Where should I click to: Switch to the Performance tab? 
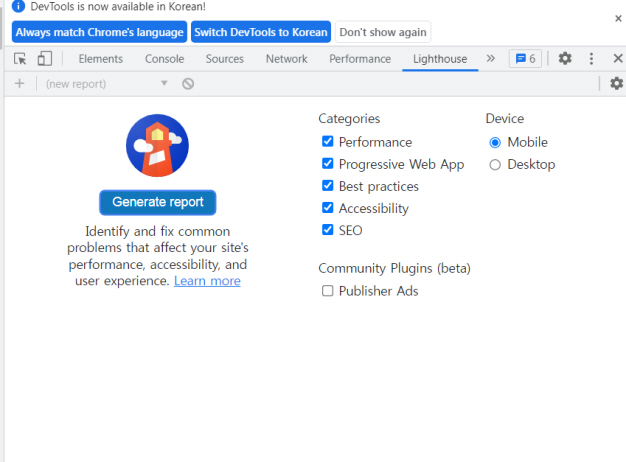pyautogui.click(x=360, y=59)
